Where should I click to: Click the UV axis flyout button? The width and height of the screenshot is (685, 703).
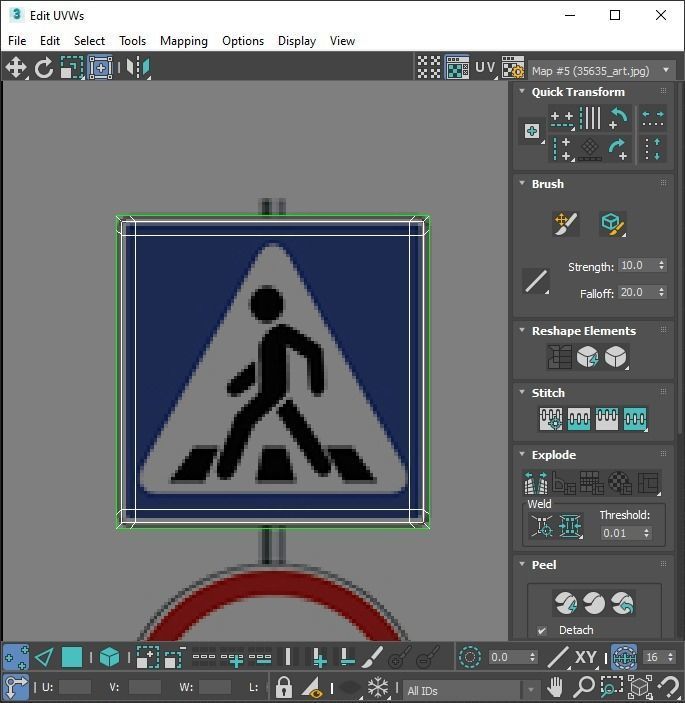pos(486,67)
